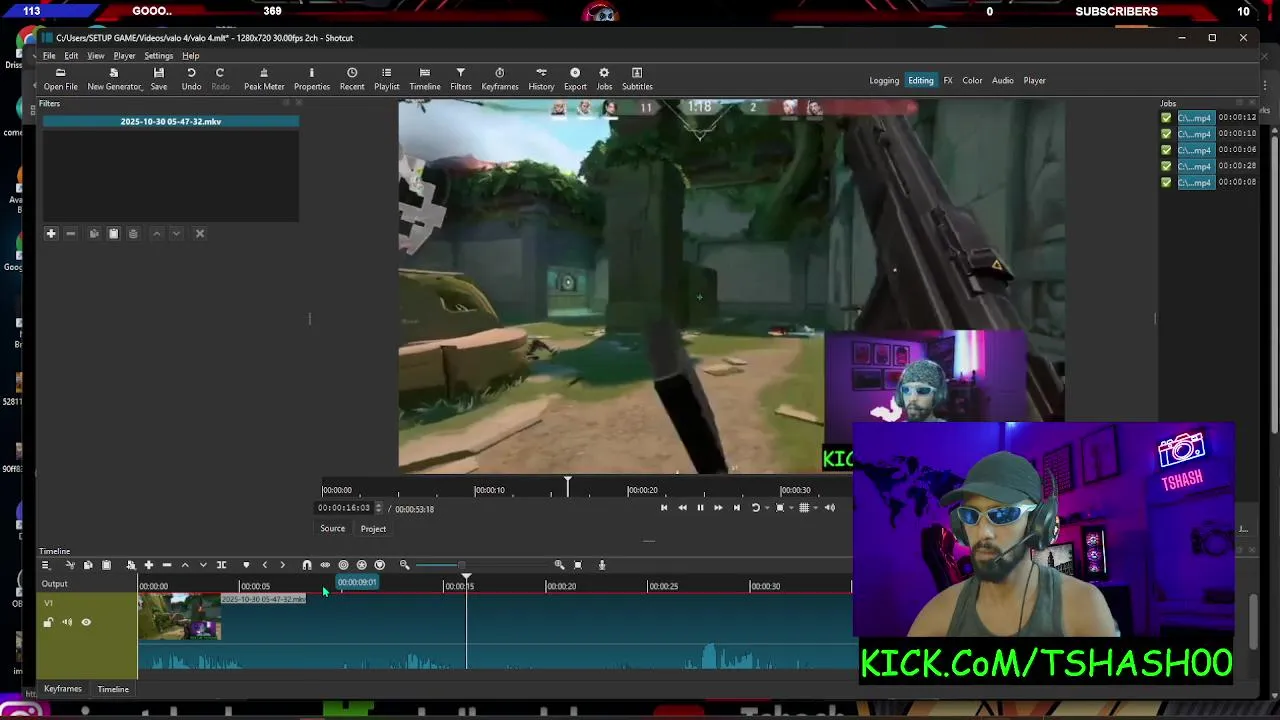Click the Jobs gear icon in the toolbar
Viewport: 1280px width, 720px height.
[604, 79]
